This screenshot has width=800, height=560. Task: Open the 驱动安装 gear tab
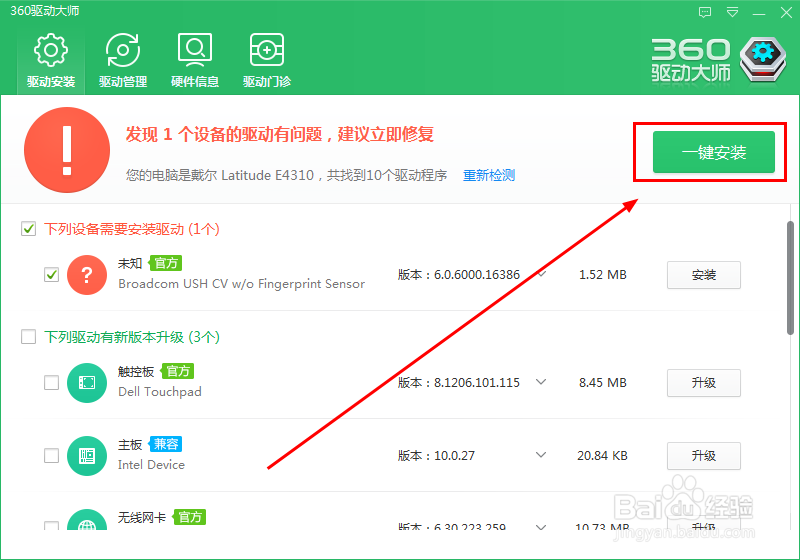pyautogui.click(x=51, y=60)
